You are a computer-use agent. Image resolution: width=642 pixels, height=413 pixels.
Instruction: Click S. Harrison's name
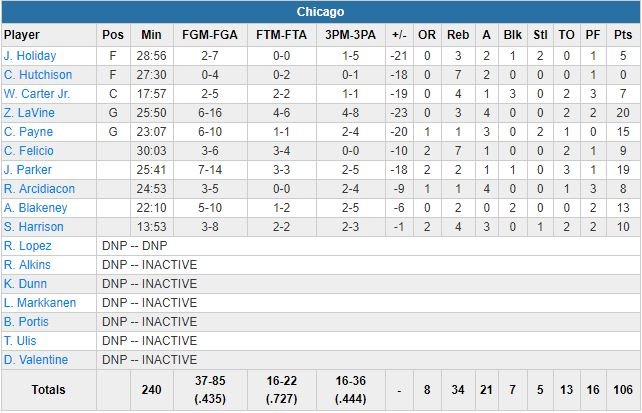(x=34, y=227)
